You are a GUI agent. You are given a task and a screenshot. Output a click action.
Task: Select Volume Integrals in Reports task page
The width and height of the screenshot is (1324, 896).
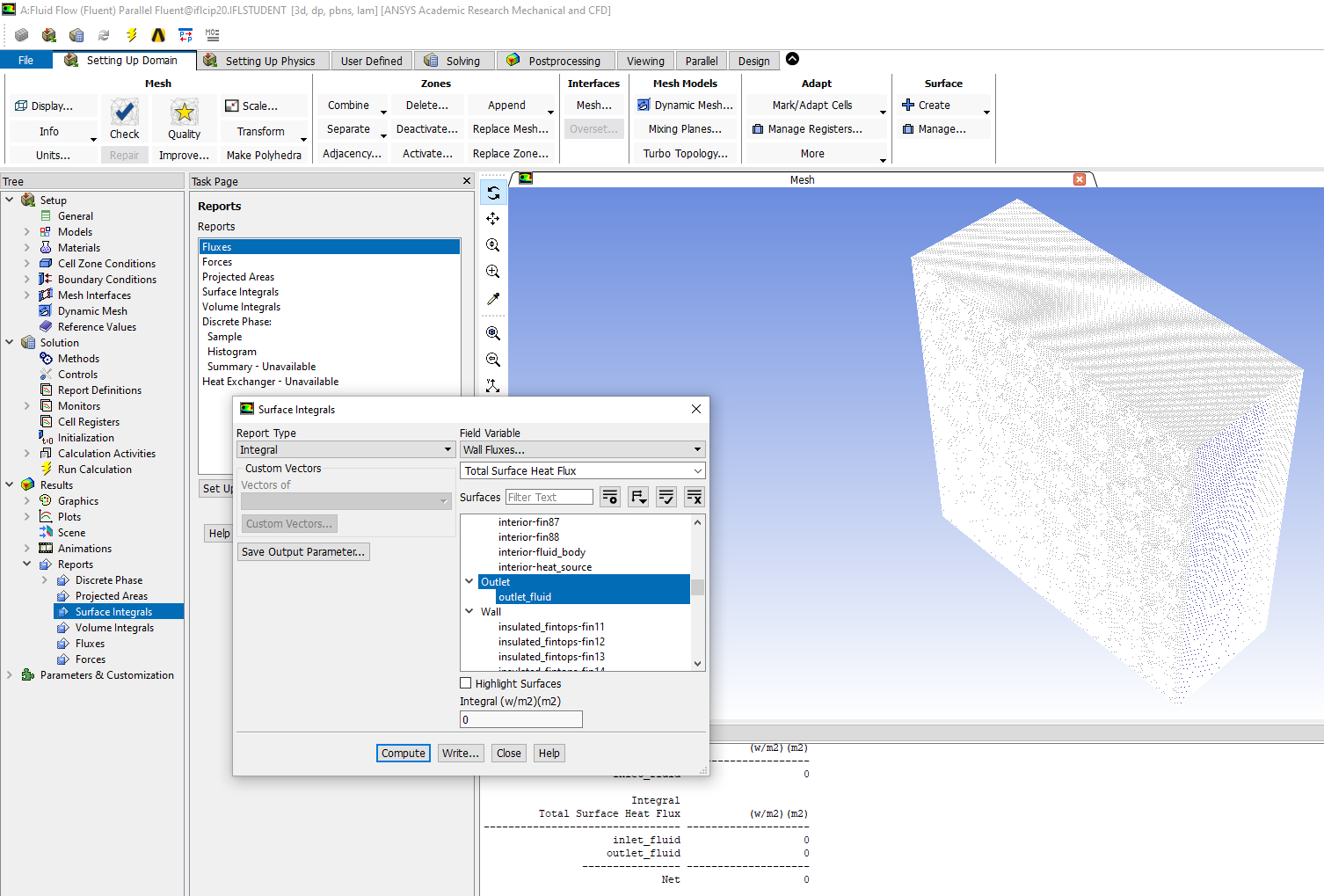coord(242,306)
